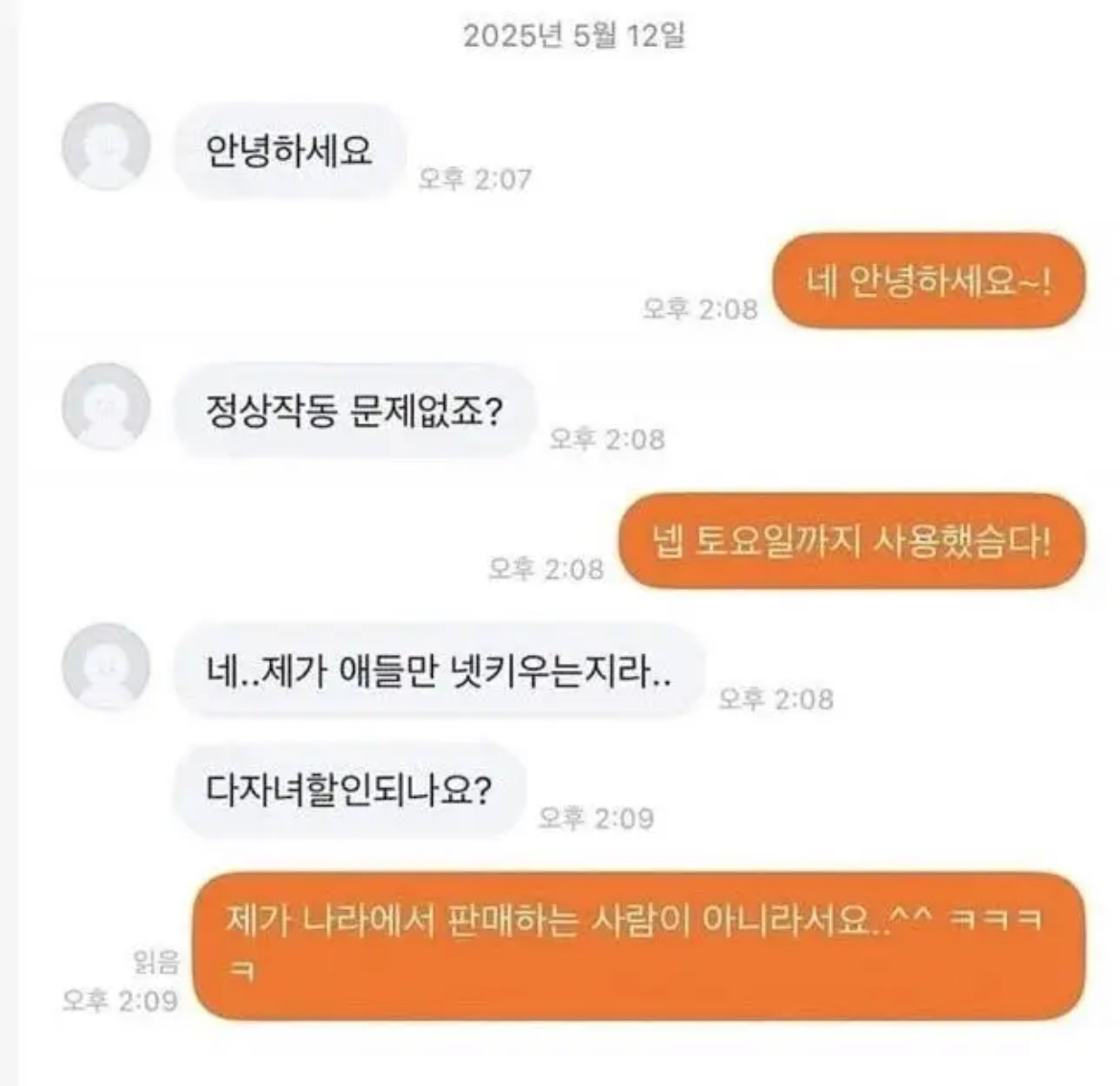The image size is (1120, 1086).
Task: Select the orange 네 안녕하세요~! bubble
Action: pos(929,281)
